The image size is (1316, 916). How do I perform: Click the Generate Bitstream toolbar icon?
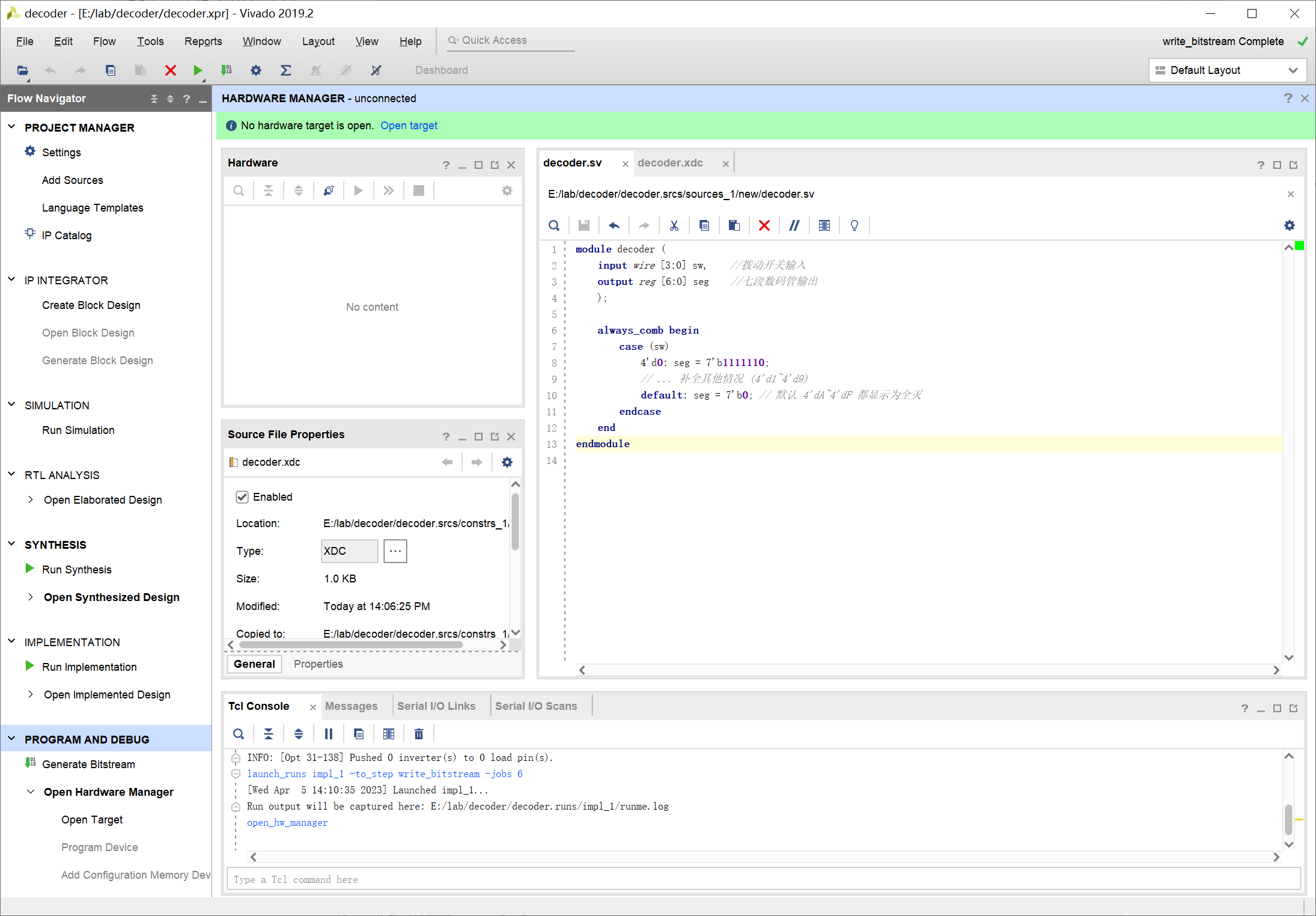click(x=226, y=70)
